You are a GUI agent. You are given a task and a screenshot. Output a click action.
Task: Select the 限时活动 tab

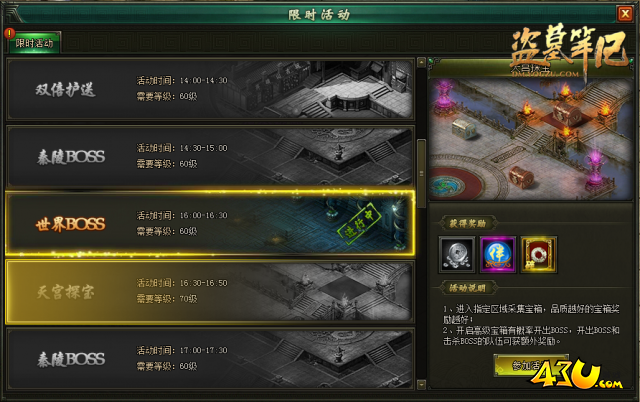(34, 43)
